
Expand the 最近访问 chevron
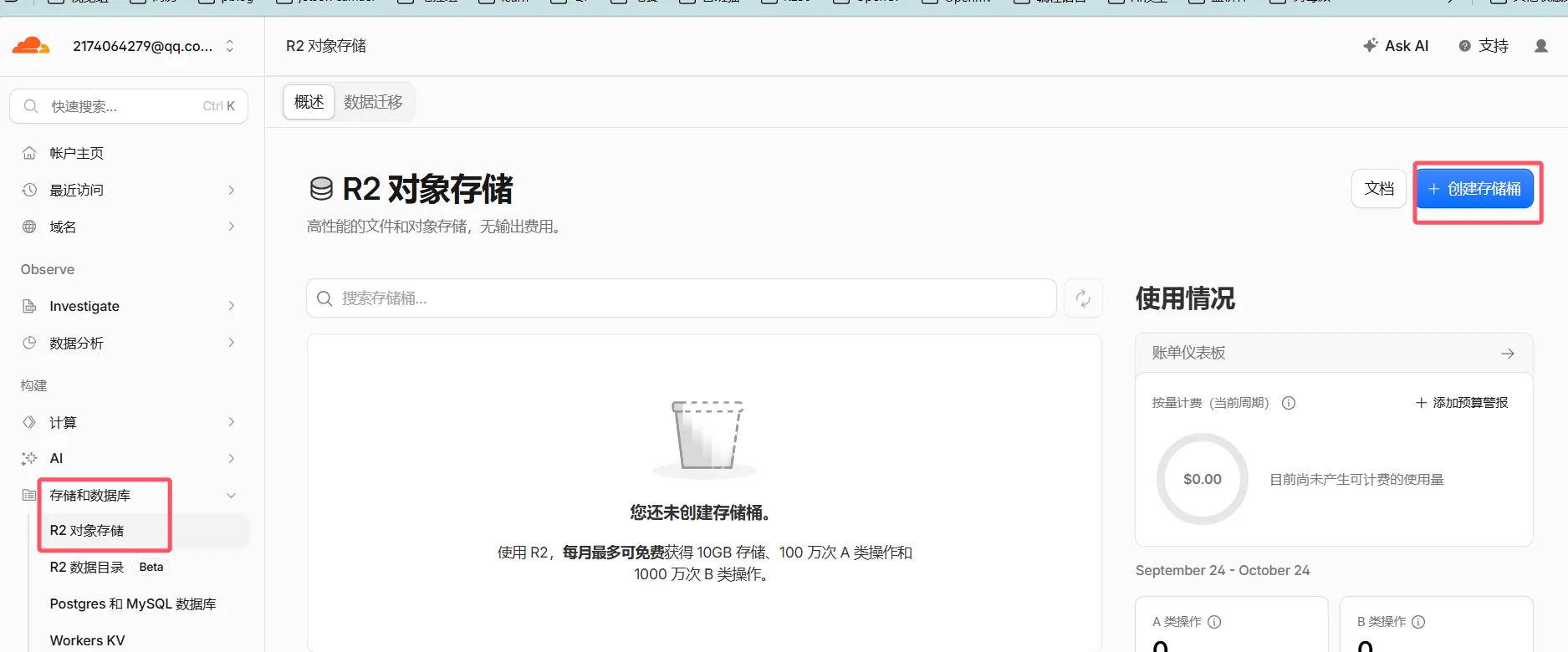click(x=232, y=190)
